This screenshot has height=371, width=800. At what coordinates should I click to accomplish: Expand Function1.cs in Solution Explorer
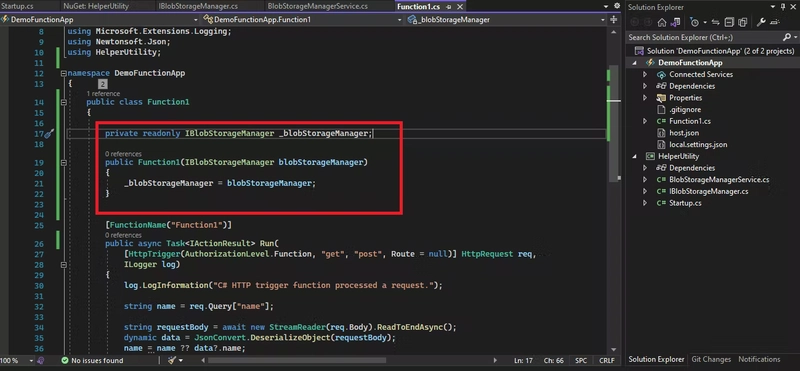645,121
